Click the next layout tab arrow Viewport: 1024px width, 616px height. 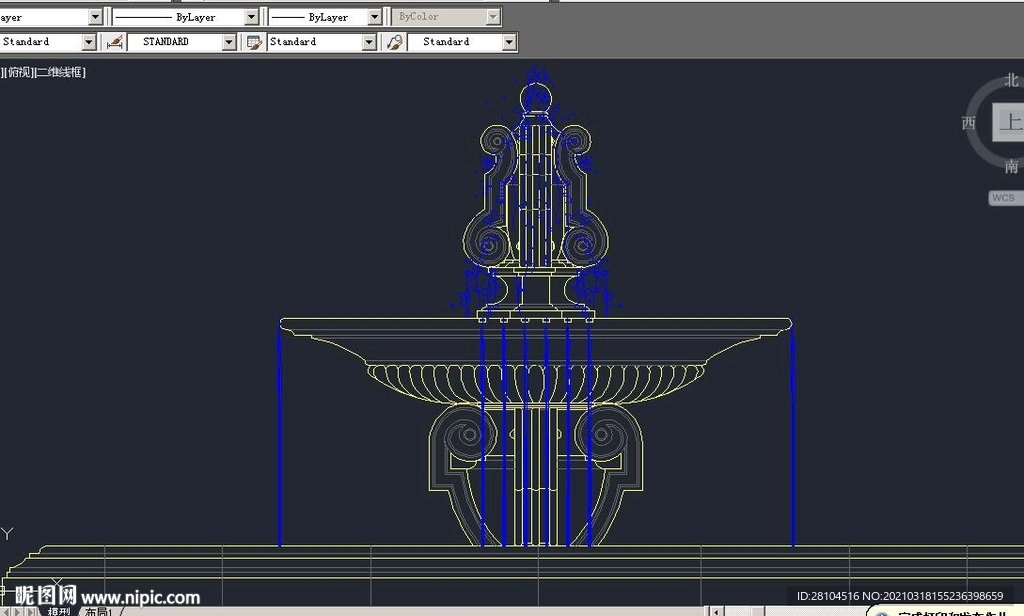pos(18,611)
